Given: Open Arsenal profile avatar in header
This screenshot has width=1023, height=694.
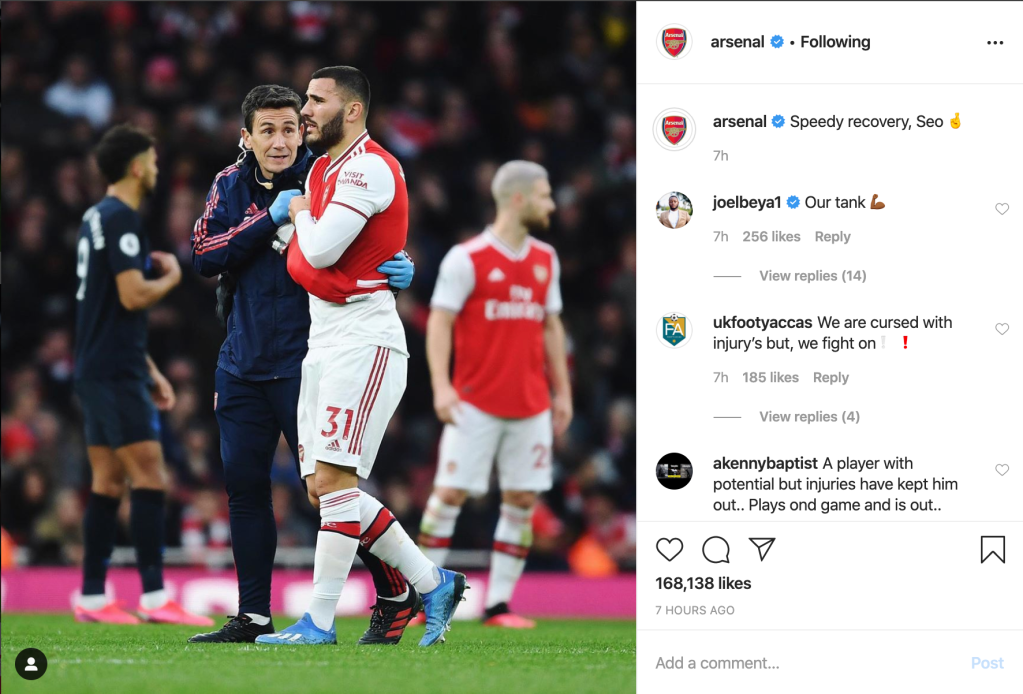Looking at the screenshot, I should 674,42.
